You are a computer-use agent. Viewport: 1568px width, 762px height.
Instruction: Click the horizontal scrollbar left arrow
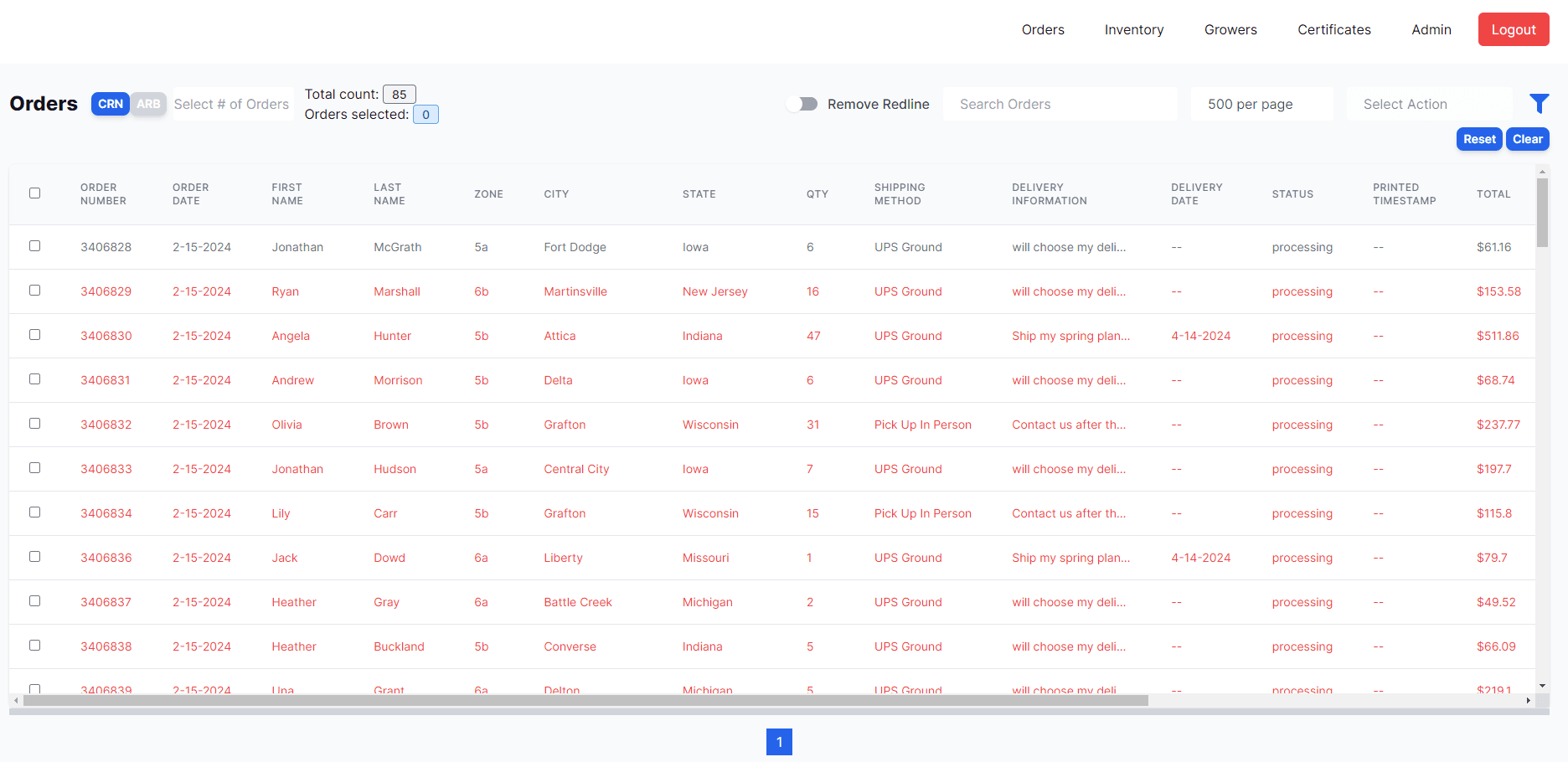pyautogui.click(x=16, y=701)
